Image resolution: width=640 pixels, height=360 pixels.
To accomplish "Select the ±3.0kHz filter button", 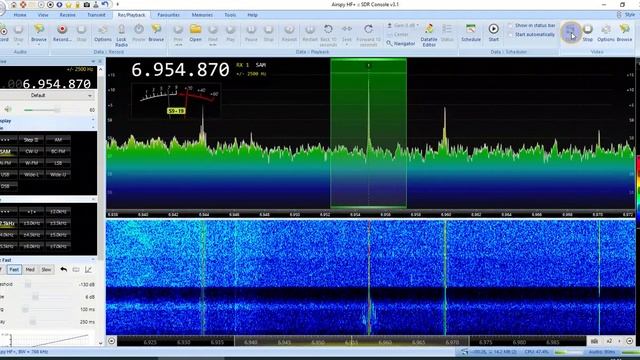I will point(31,223).
